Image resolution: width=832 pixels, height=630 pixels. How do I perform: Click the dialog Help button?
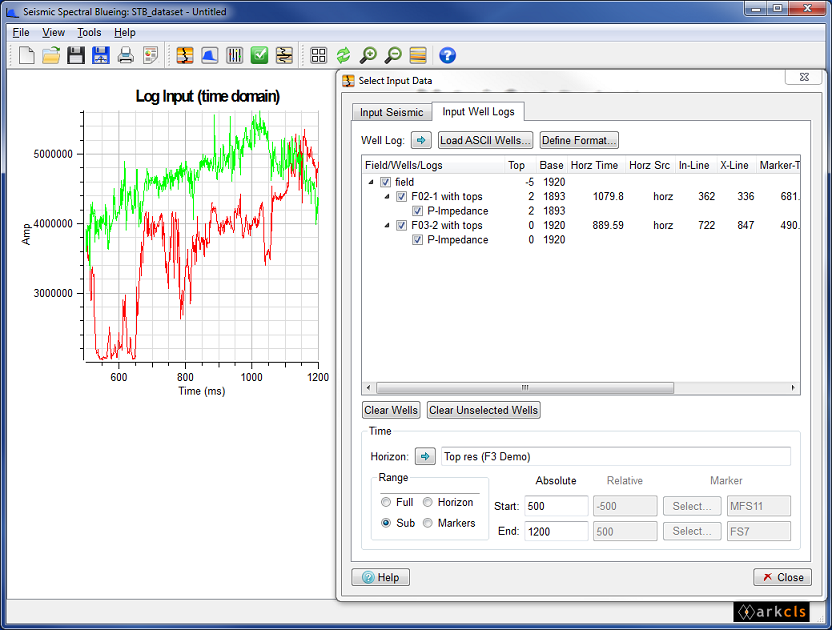380,577
